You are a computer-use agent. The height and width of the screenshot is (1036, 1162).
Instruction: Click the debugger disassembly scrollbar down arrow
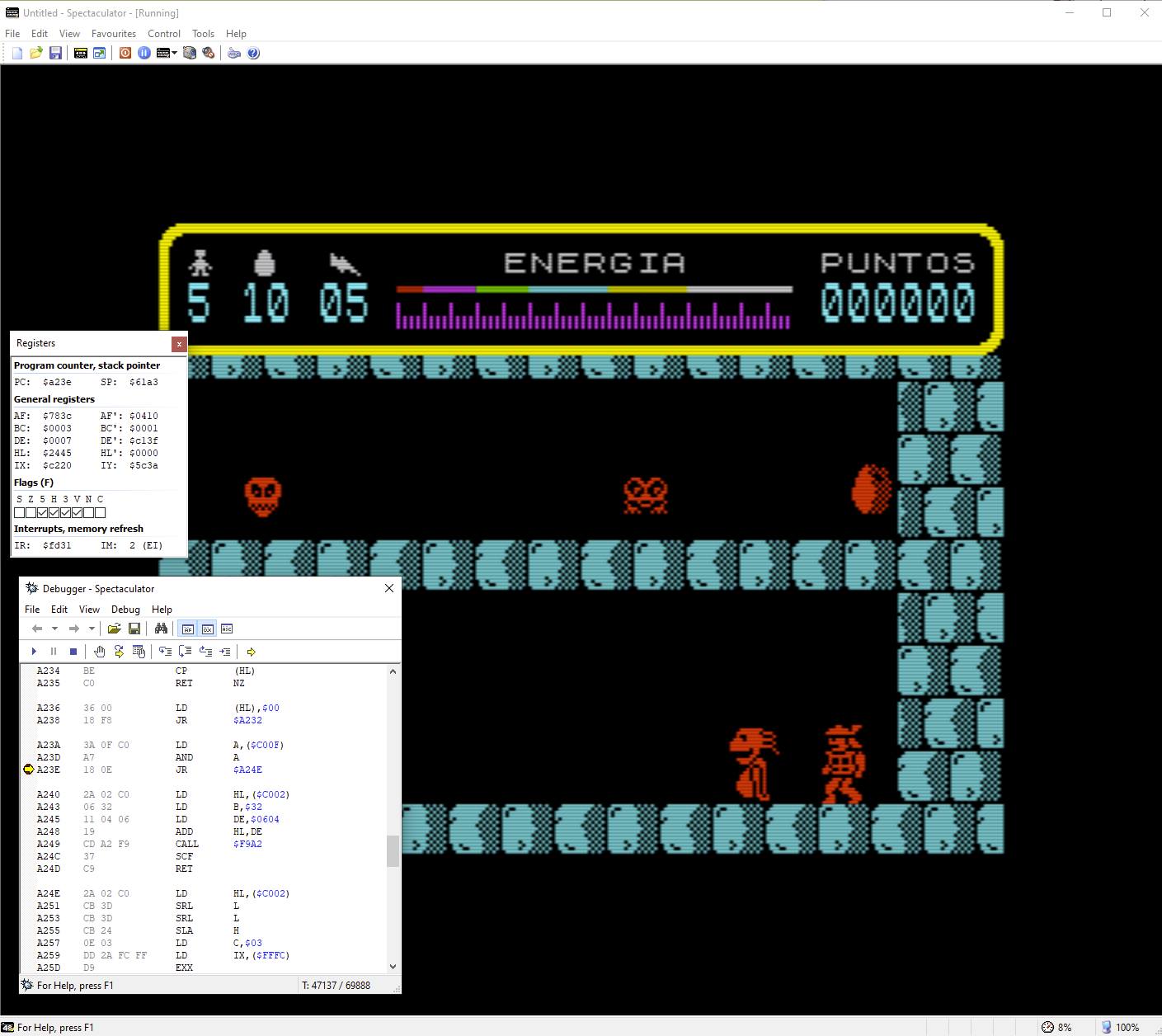click(x=393, y=966)
